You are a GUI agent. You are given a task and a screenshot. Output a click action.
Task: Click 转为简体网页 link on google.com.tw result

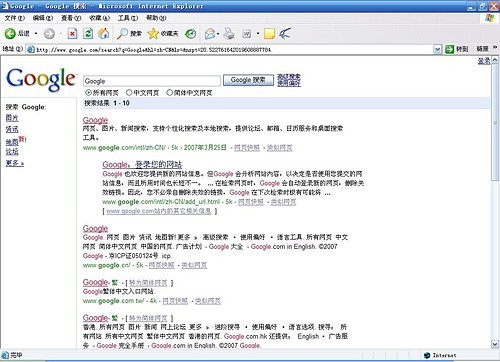click(148, 283)
